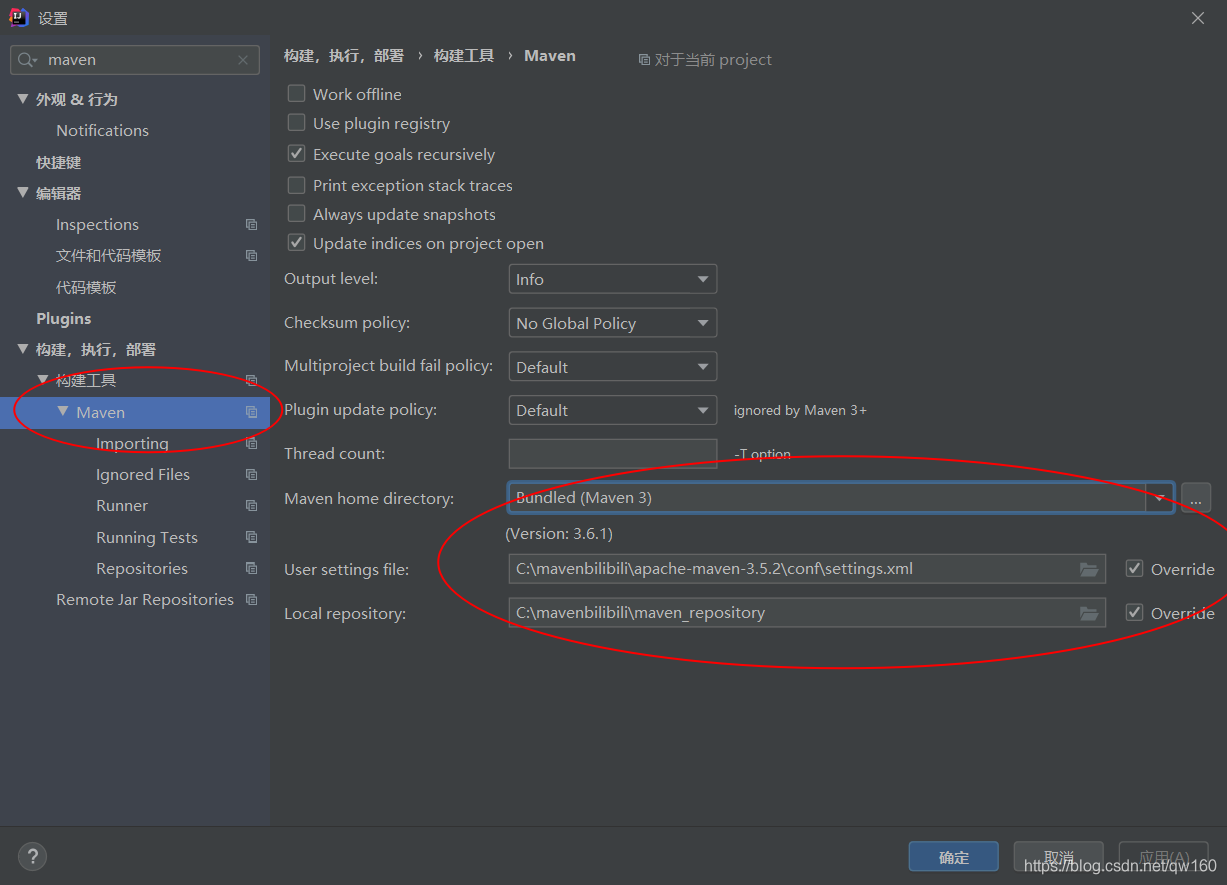Collapse the 构建工具 tree node

click(x=43, y=380)
